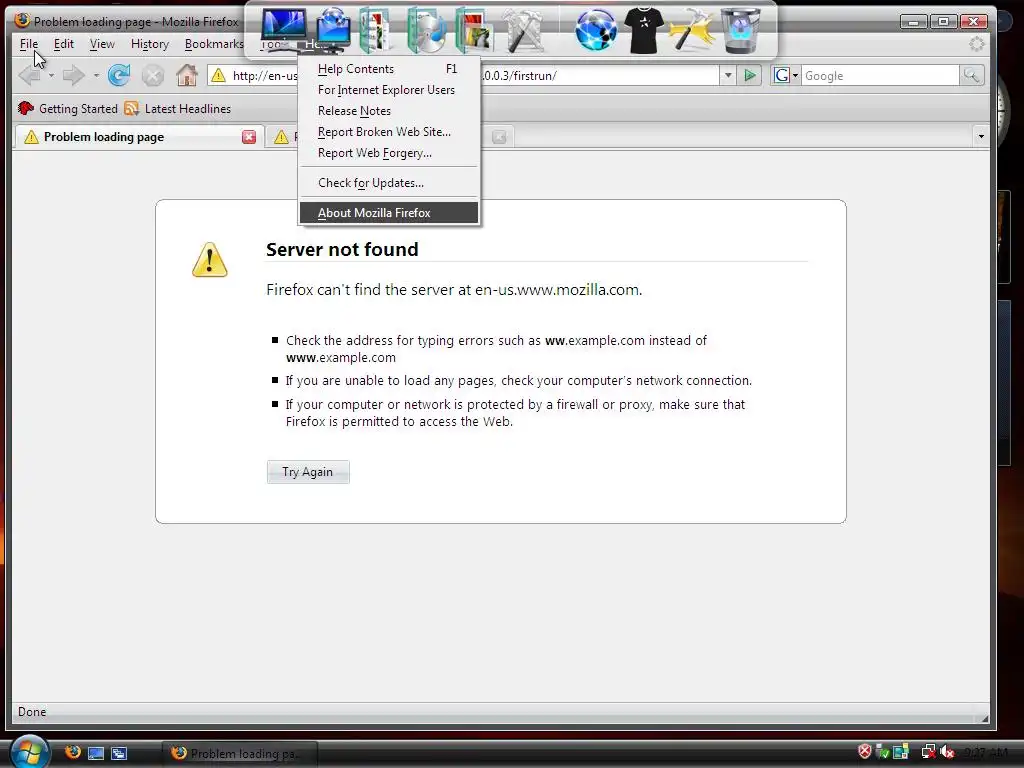Open the pictures folder dock icon
Viewport: 1024px width, 768px height.
[x=473, y=30]
